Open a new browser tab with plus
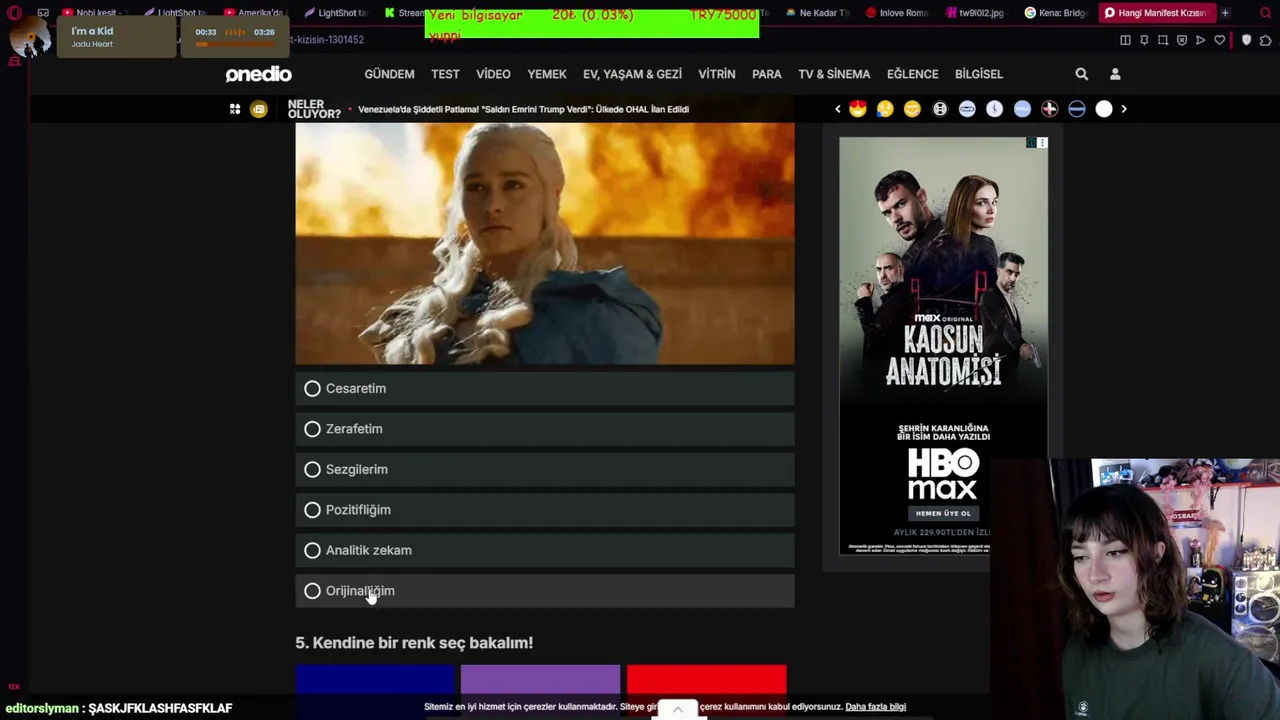 tap(1225, 13)
